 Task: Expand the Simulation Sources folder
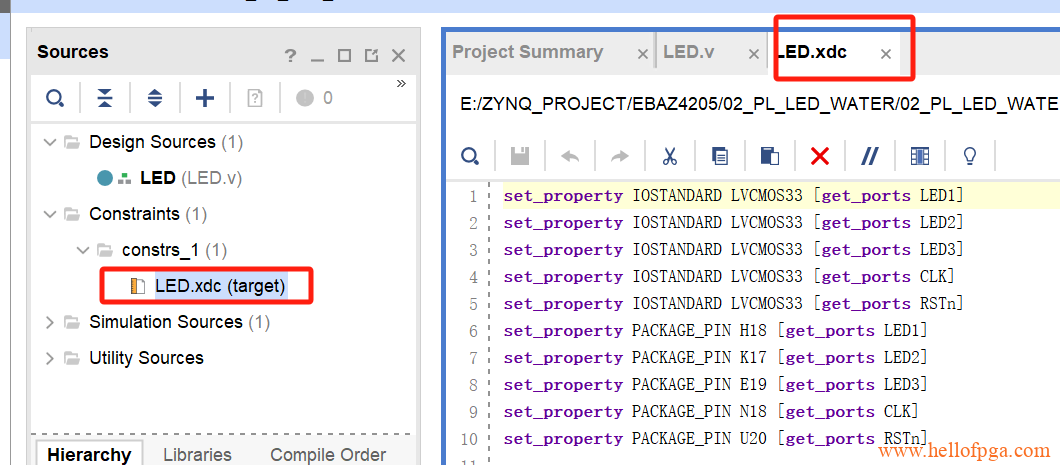click(50, 322)
